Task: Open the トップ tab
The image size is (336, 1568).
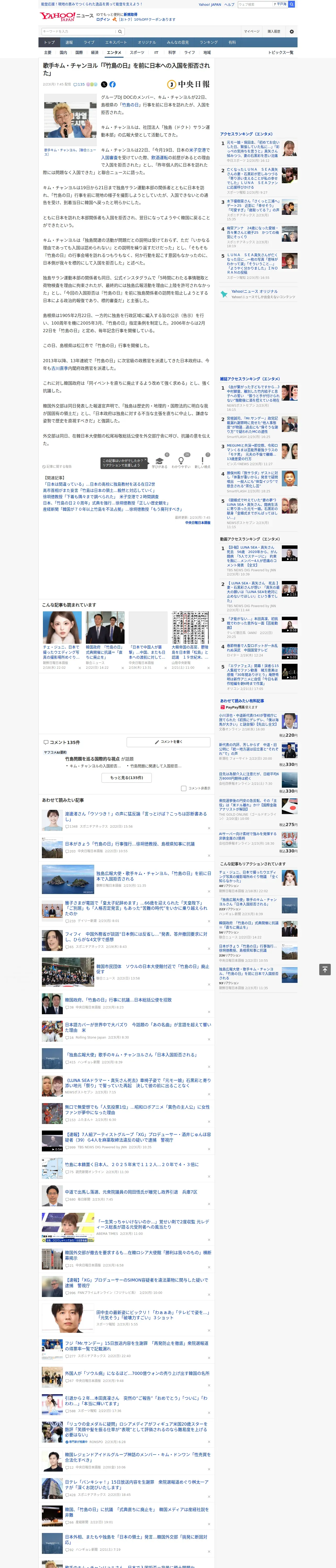Action: 49,43
